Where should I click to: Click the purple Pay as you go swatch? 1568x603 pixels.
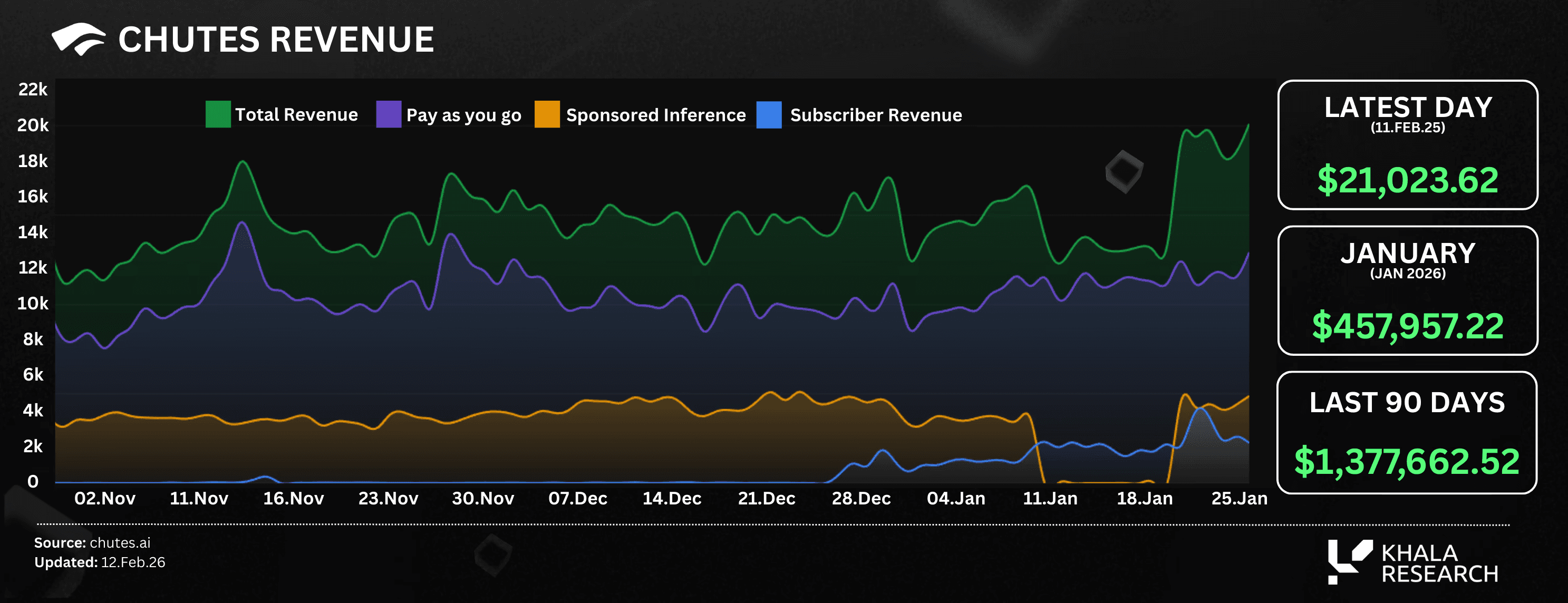click(x=389, y=114)
